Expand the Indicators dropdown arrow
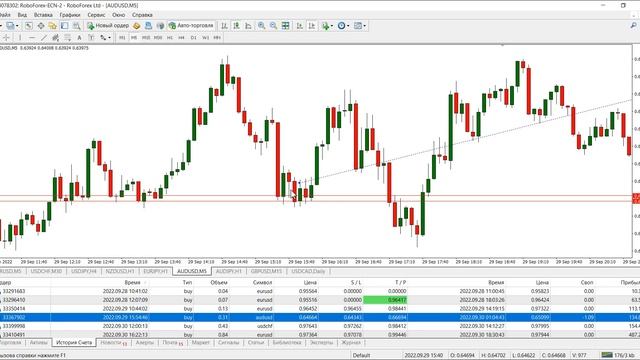The image size is (640, 360). (x=332, y=26)
